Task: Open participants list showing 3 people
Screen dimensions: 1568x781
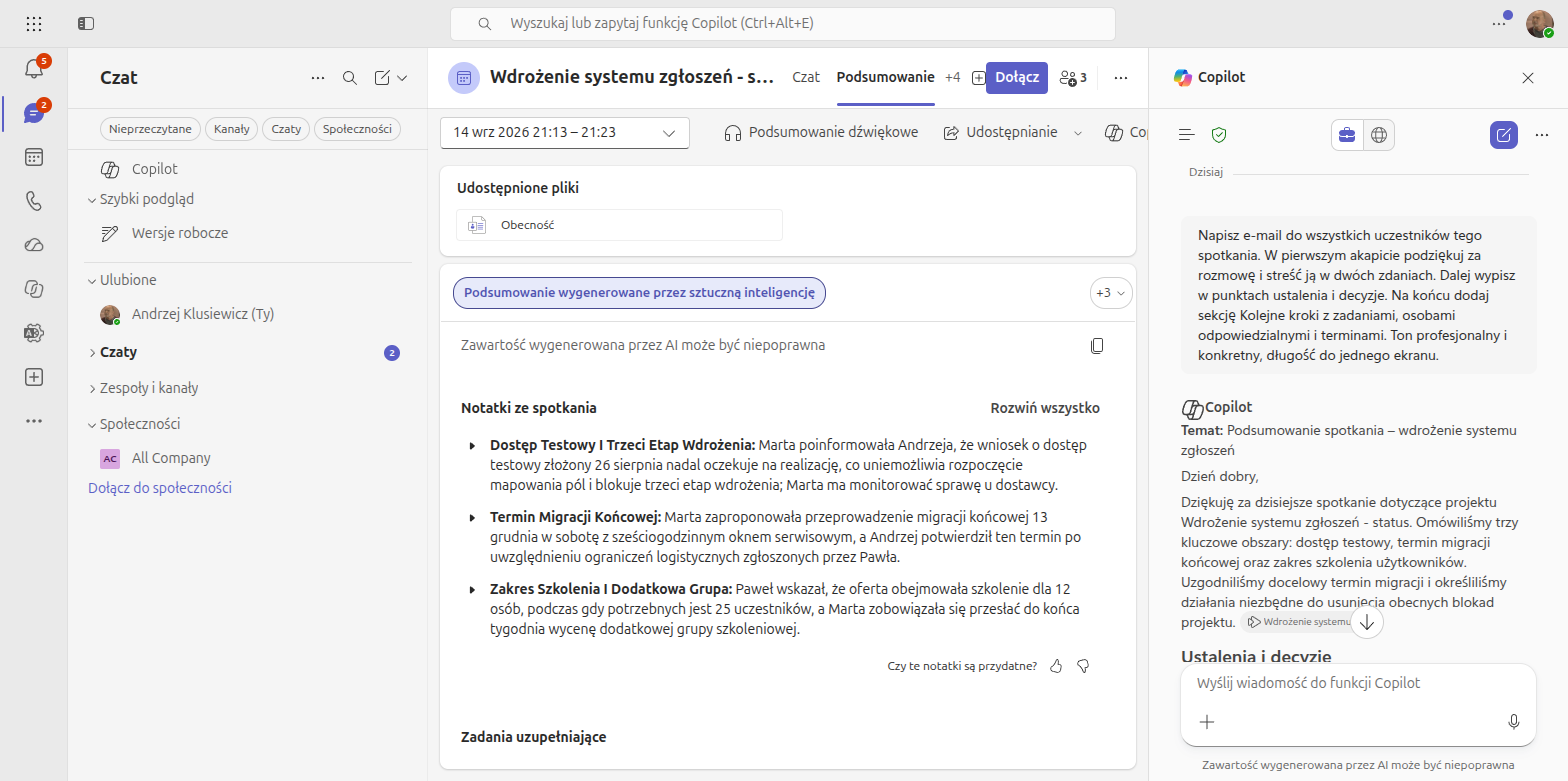Action: tap(1073, 78)
